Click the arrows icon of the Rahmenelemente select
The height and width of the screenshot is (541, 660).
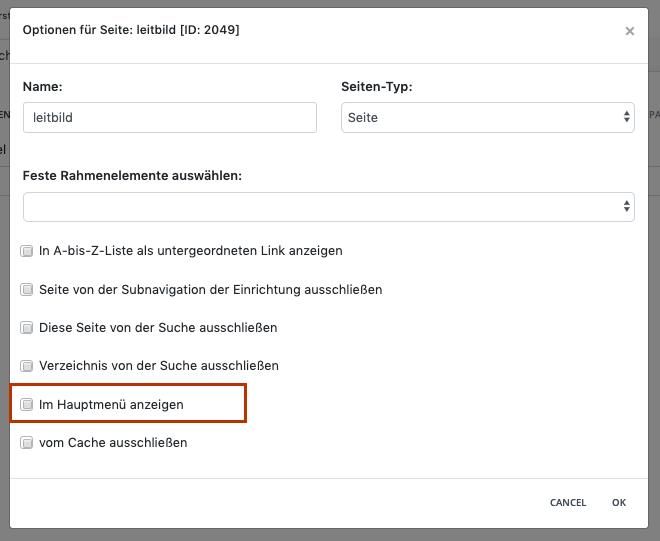point(626,206)
